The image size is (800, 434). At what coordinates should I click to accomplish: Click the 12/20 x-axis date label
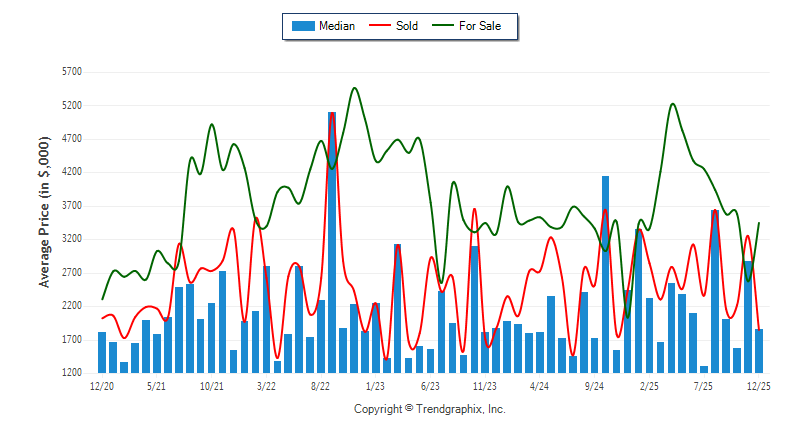[101, 385]
